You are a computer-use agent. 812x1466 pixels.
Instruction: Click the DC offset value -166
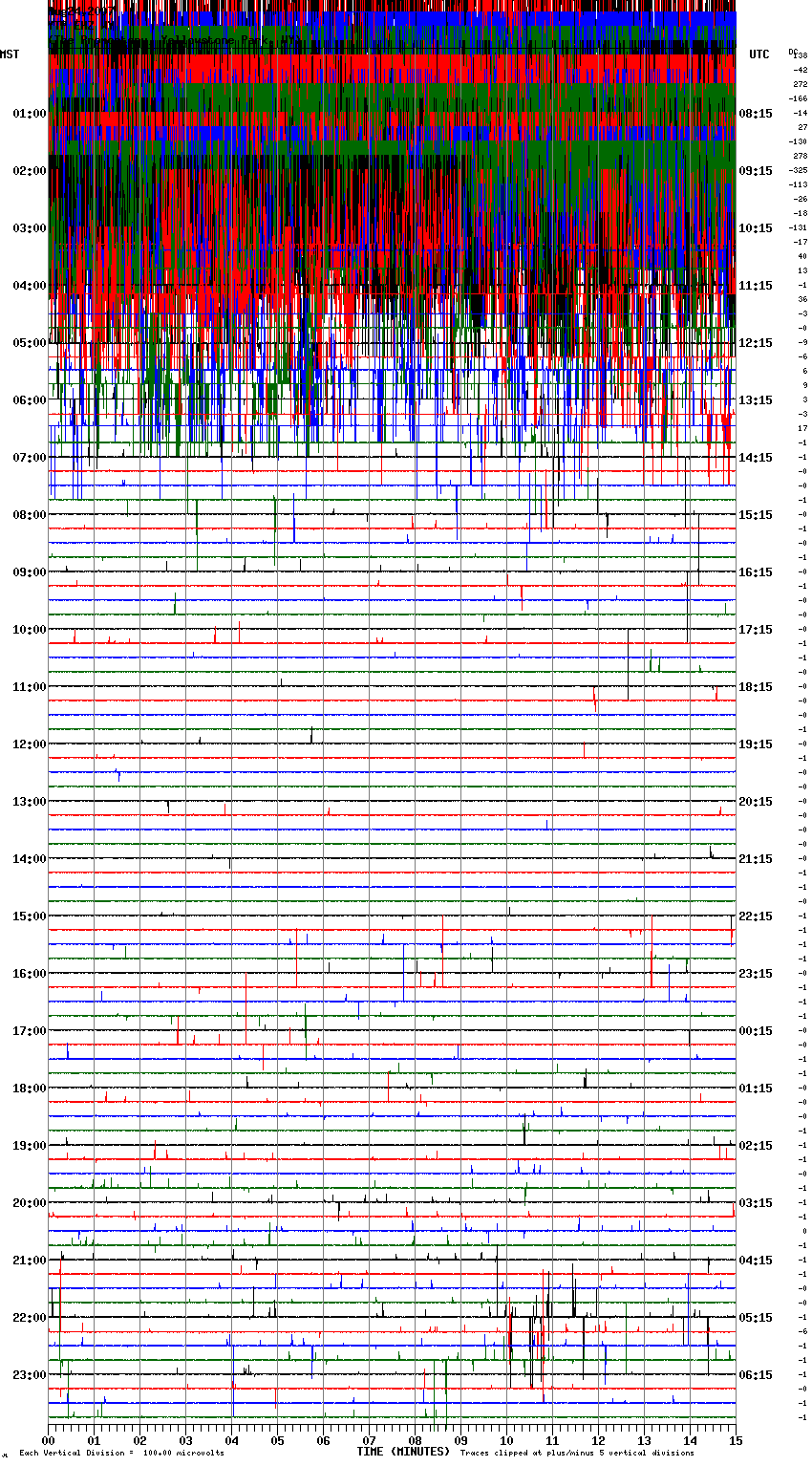[798, 98]
